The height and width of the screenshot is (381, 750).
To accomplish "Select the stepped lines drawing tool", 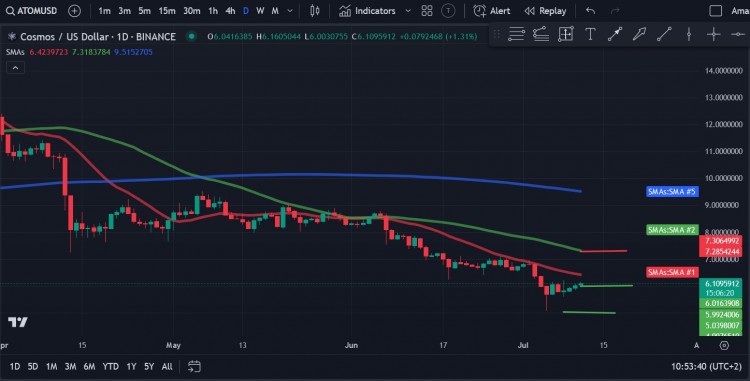I will tap(540, 34).
